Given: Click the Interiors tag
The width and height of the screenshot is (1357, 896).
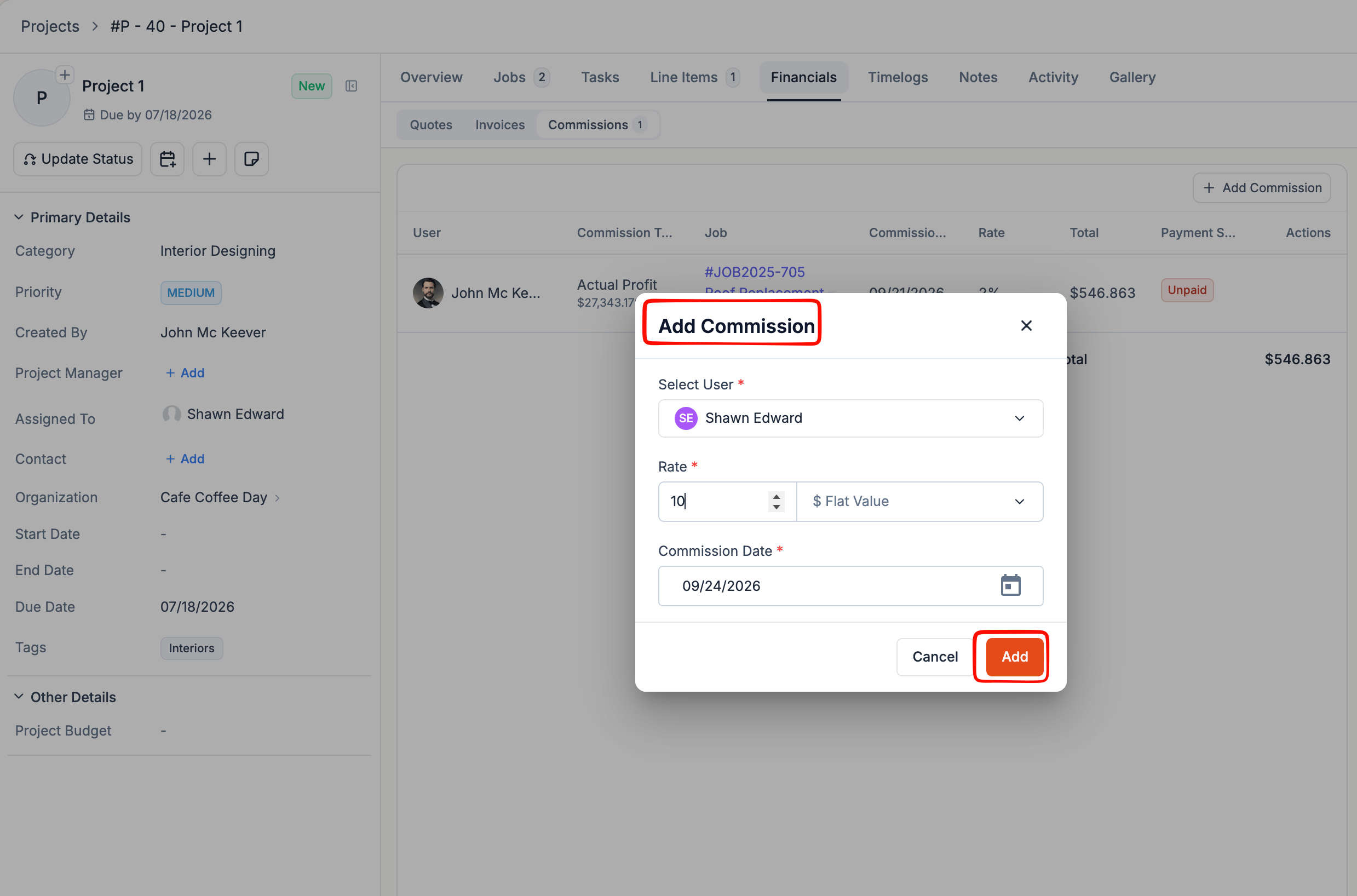Looking at the screenshot, I should pyautogui.click(x=192, y=648).
